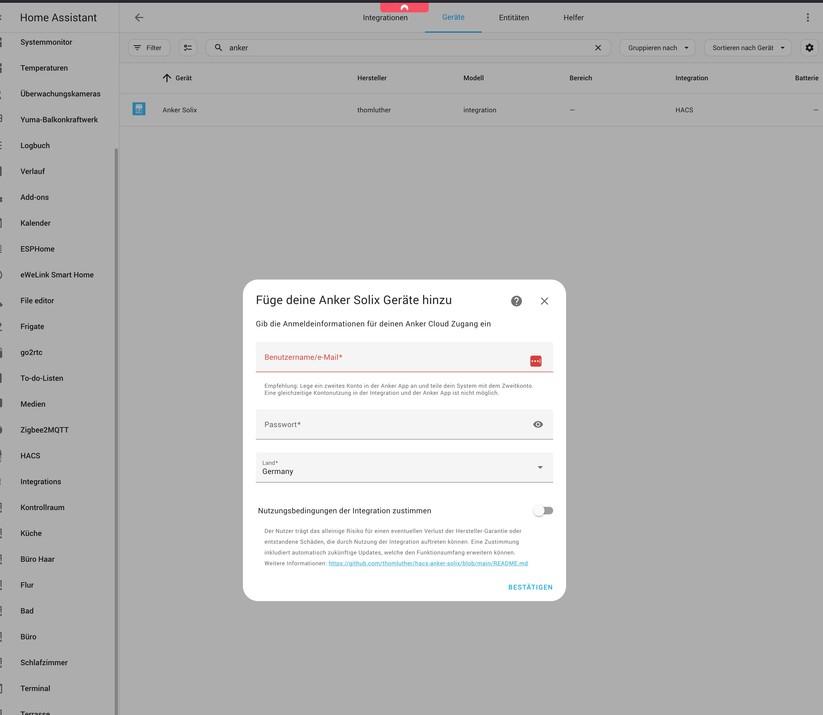
Task: Click the thomluther manufacturer cell
Action: pyautogui.click(x=374, y=110)
